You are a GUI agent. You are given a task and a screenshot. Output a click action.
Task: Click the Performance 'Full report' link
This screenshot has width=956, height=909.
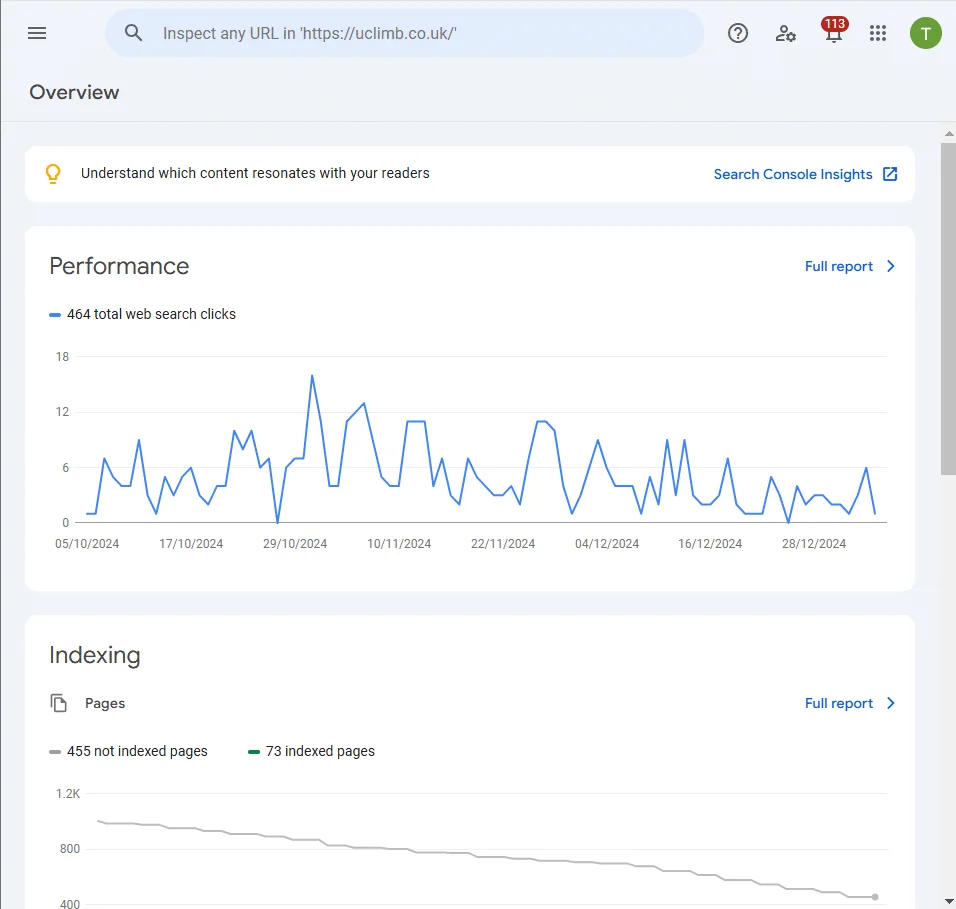click(x=839, y=266)
